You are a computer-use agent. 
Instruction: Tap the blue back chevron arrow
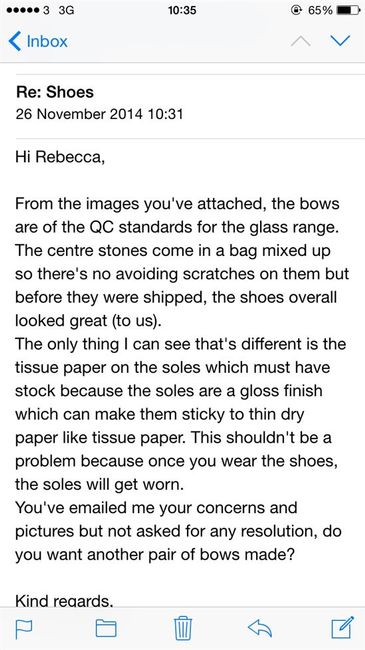pyautogui.click(x=15, y=41)
